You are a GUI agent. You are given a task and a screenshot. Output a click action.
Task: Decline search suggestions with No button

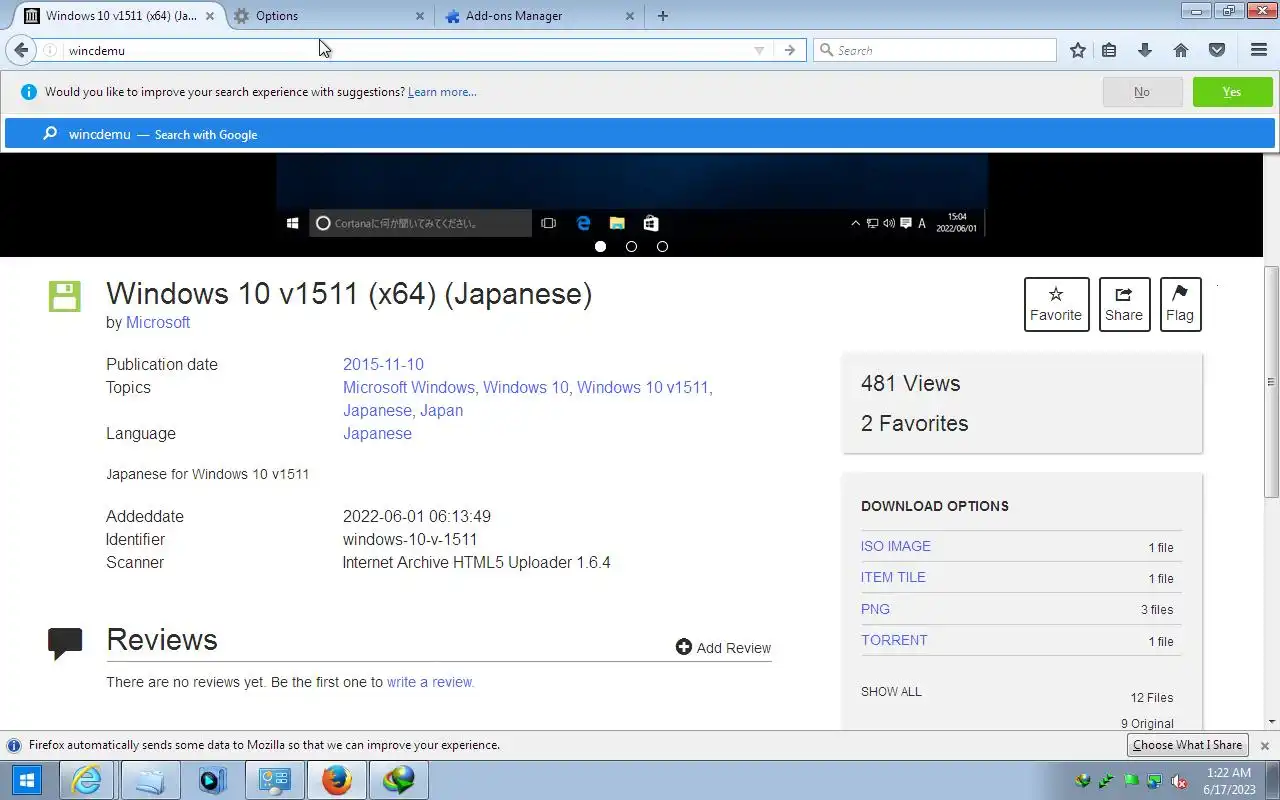1142,92
